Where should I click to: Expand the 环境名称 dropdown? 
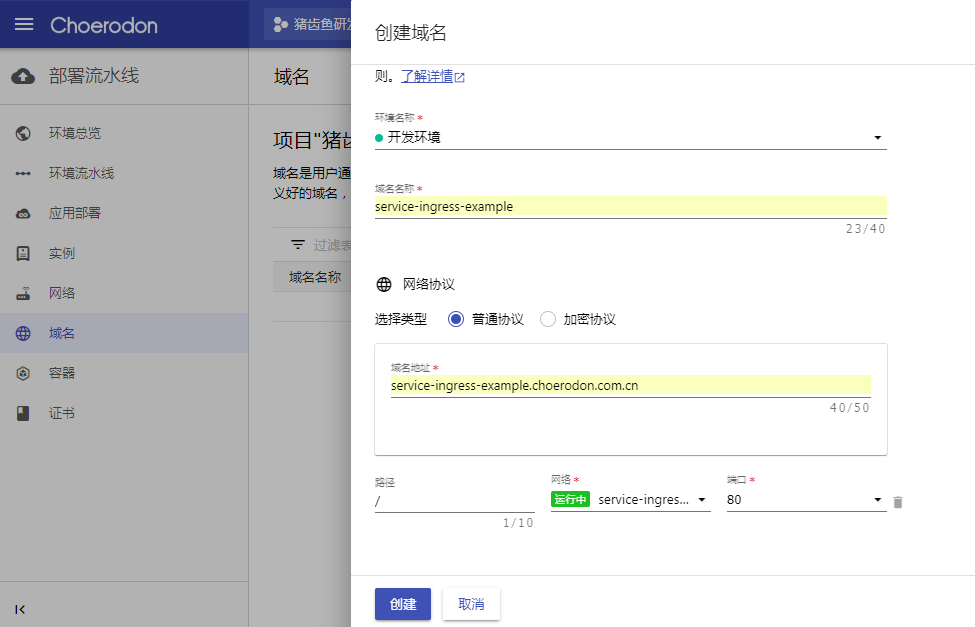[x=877, y=138]
